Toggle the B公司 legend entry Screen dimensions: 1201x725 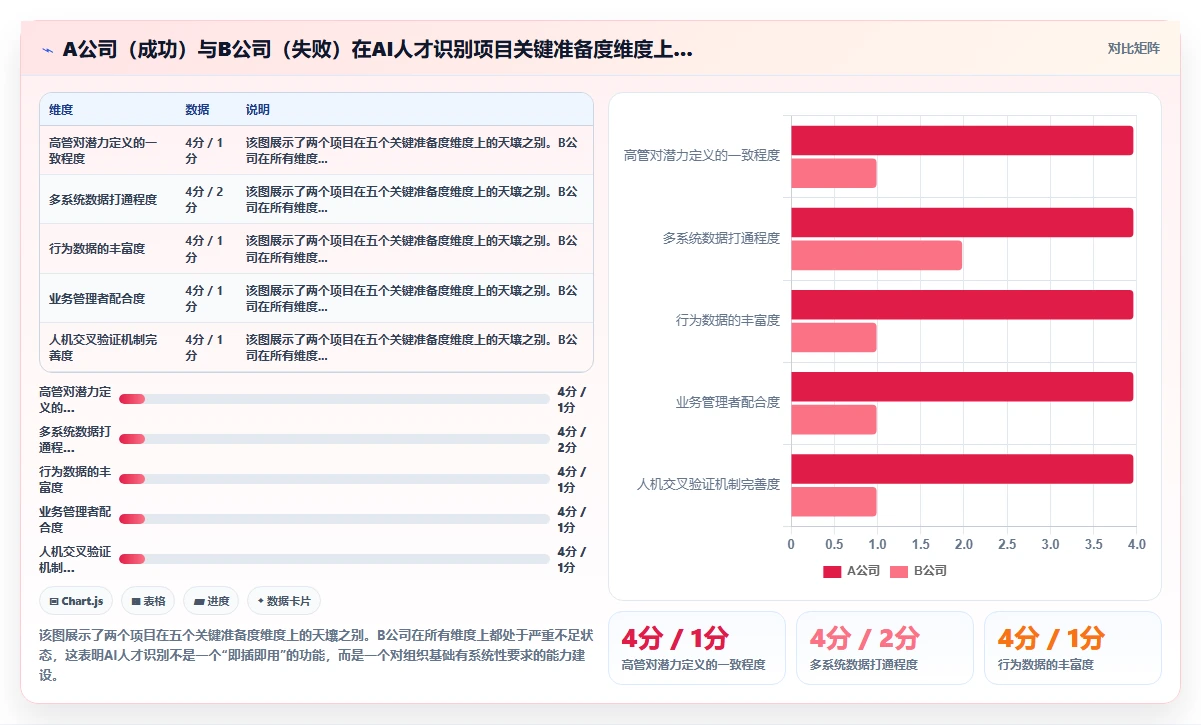[918, 571]
